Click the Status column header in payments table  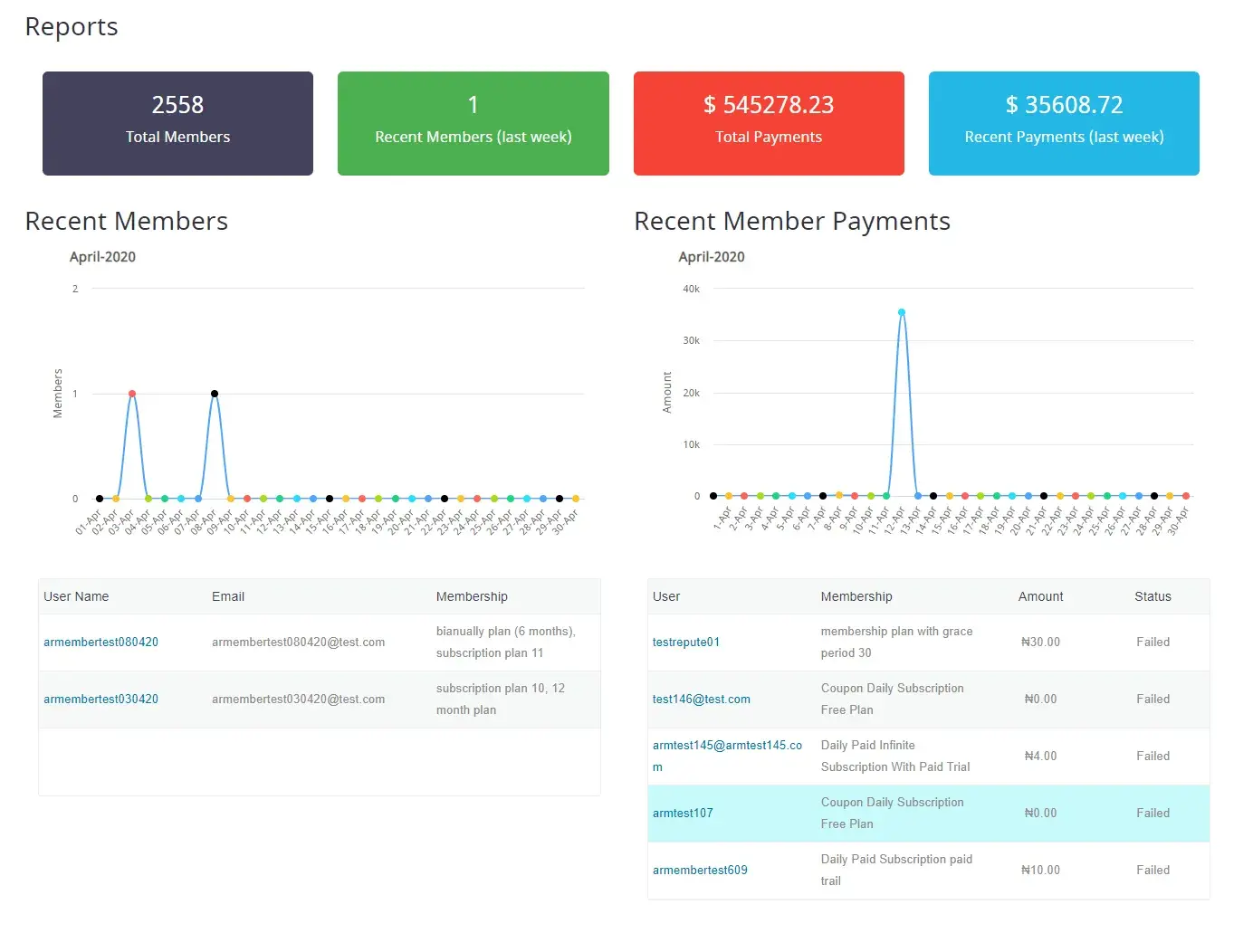(1153, 597)
